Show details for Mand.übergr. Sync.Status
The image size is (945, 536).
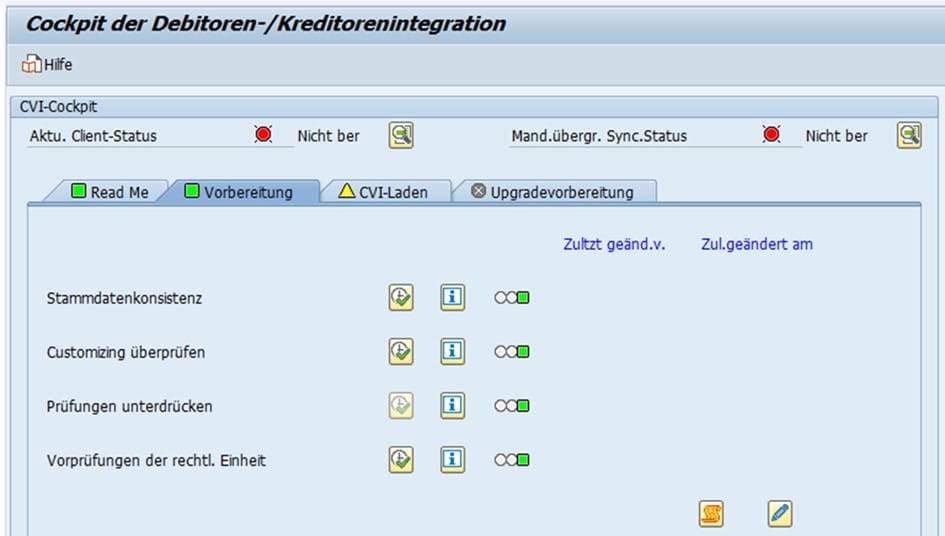point(909,135)
